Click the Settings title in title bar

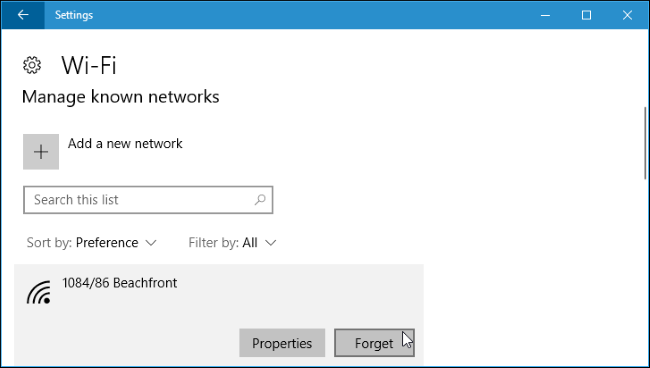(x=74, y=15)
